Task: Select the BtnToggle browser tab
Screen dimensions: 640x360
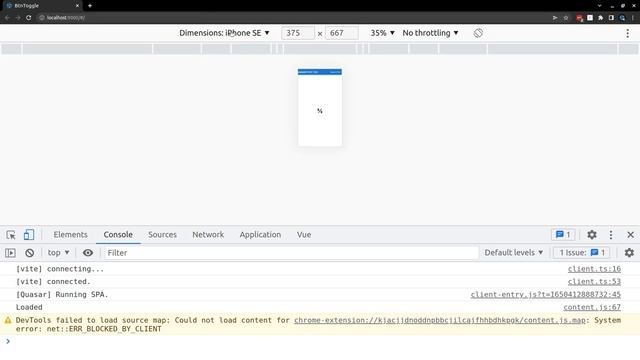Action: (41, 6)
